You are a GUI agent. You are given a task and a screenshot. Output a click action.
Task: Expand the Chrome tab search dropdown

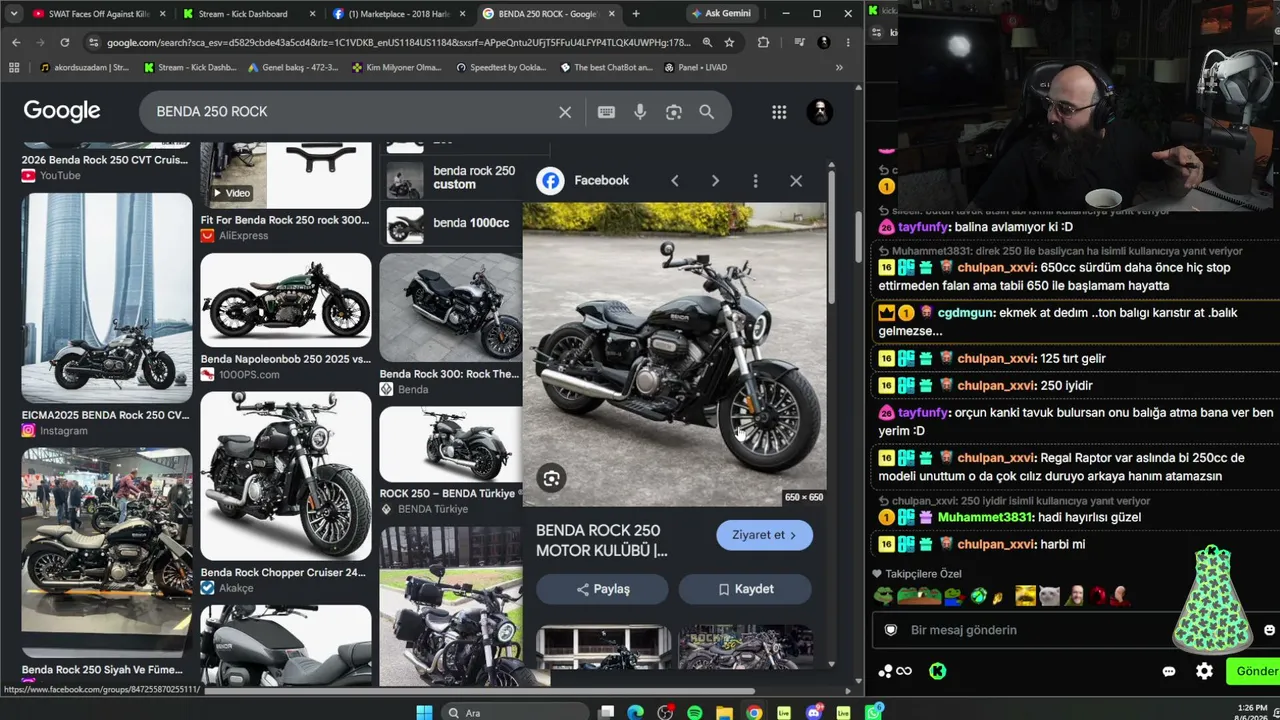[16, 14]
